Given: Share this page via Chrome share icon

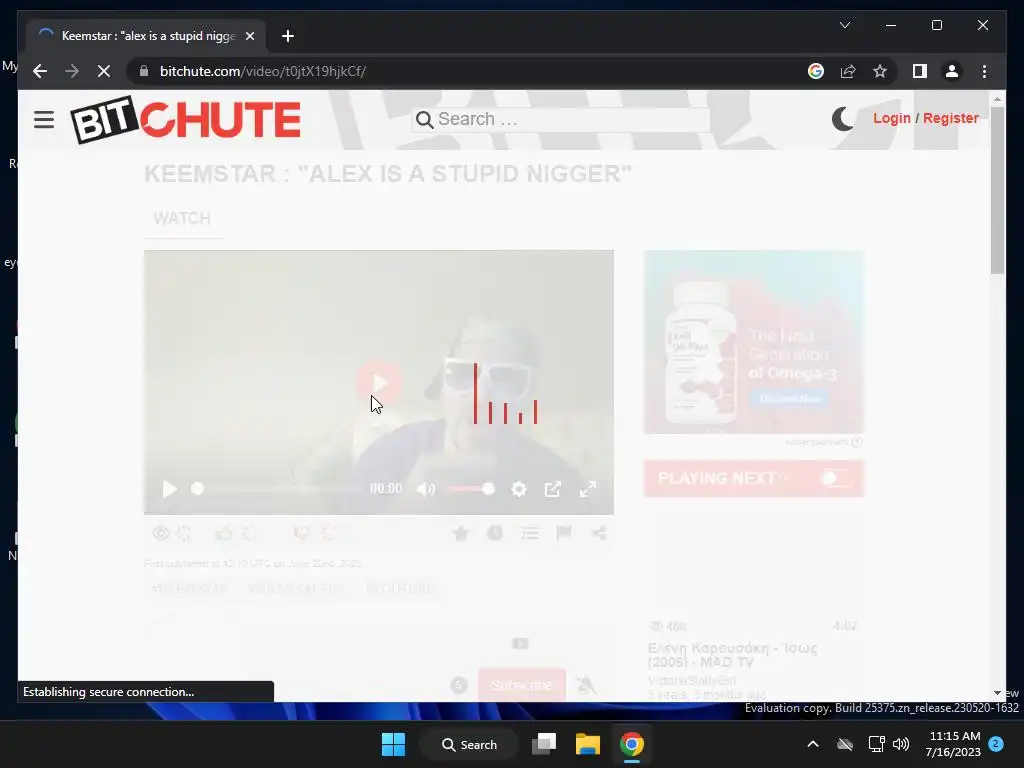Looking at the screenshot, I should pos(848,71).
